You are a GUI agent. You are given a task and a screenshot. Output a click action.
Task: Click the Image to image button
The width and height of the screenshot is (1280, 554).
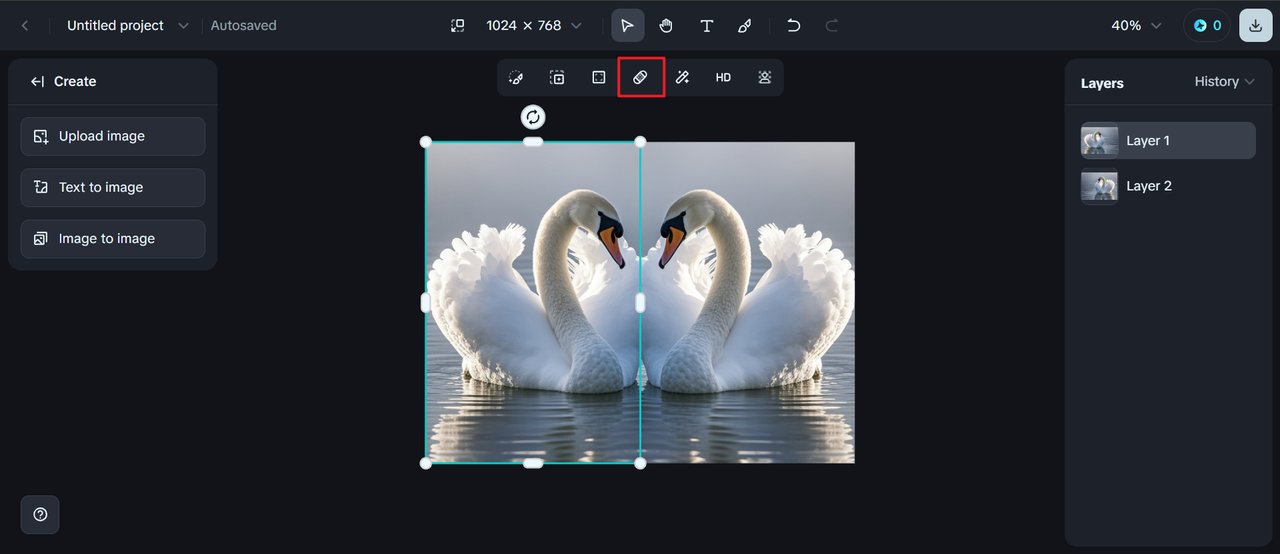tap(113, 239)
